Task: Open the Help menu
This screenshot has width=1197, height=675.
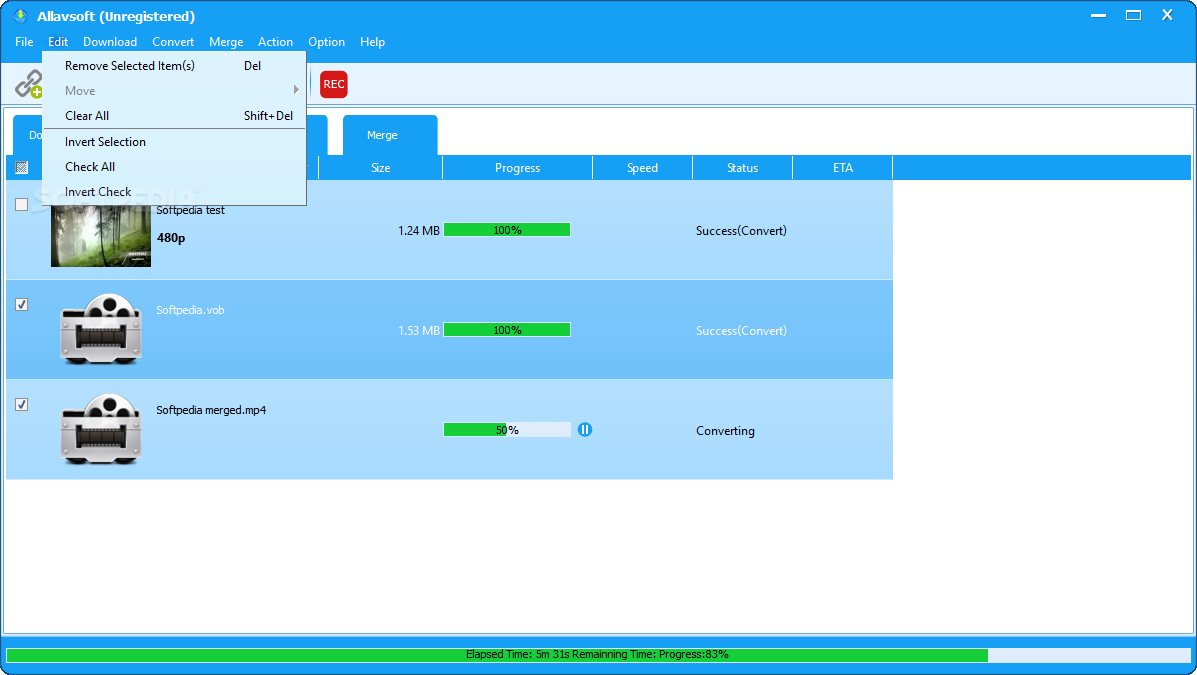Action: pos(372,41)
